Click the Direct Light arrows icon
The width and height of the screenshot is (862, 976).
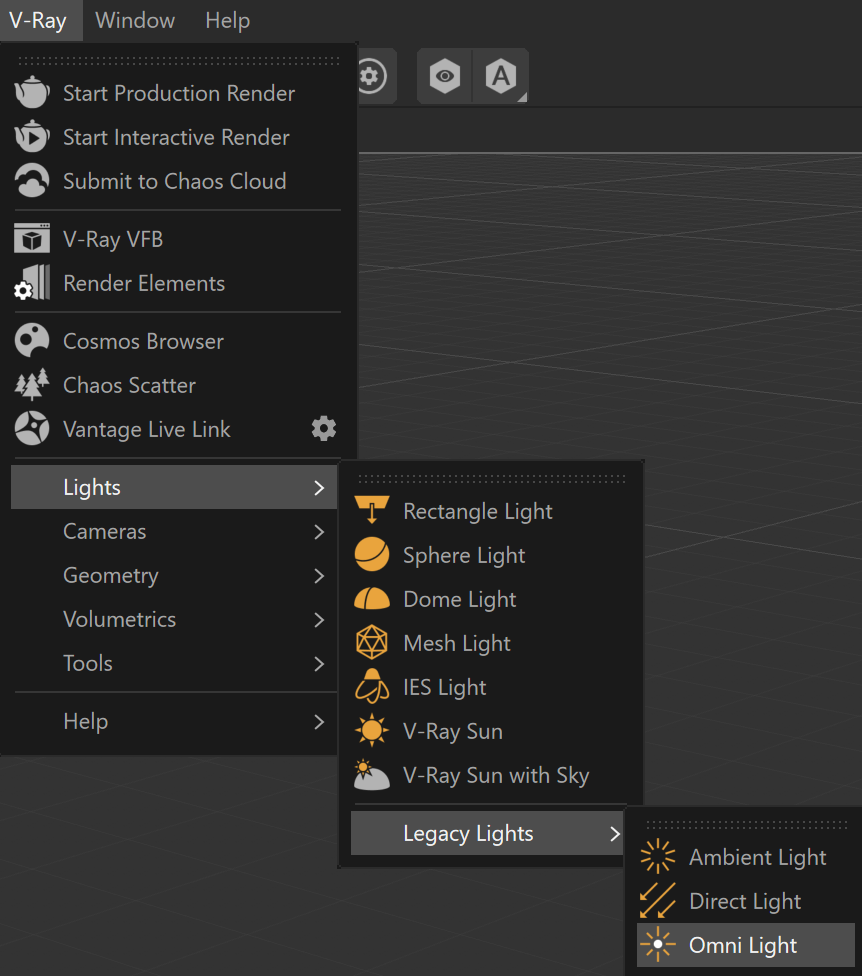(x=658, y=901)
